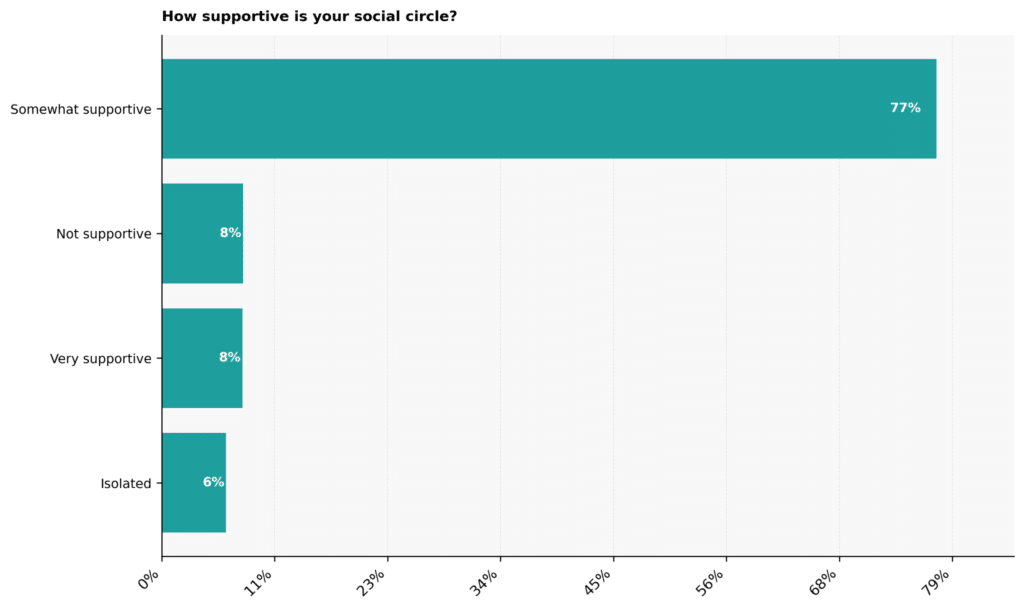Click the 8% label on Not supportive bar
1024x609 pixels.
(231, 232)
